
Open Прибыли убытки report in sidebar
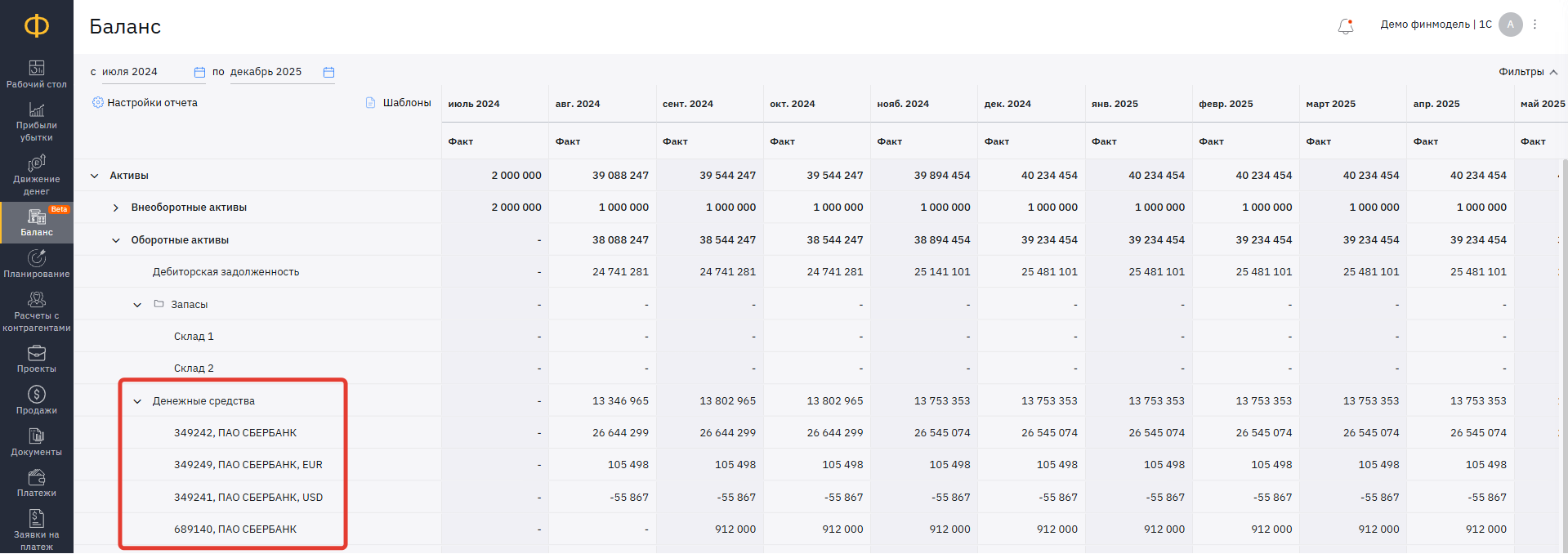(x=37, y=122)
